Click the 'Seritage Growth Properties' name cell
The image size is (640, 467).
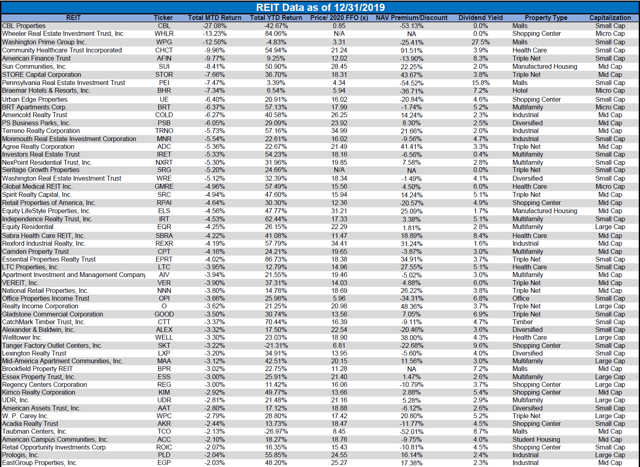point(40,170)
